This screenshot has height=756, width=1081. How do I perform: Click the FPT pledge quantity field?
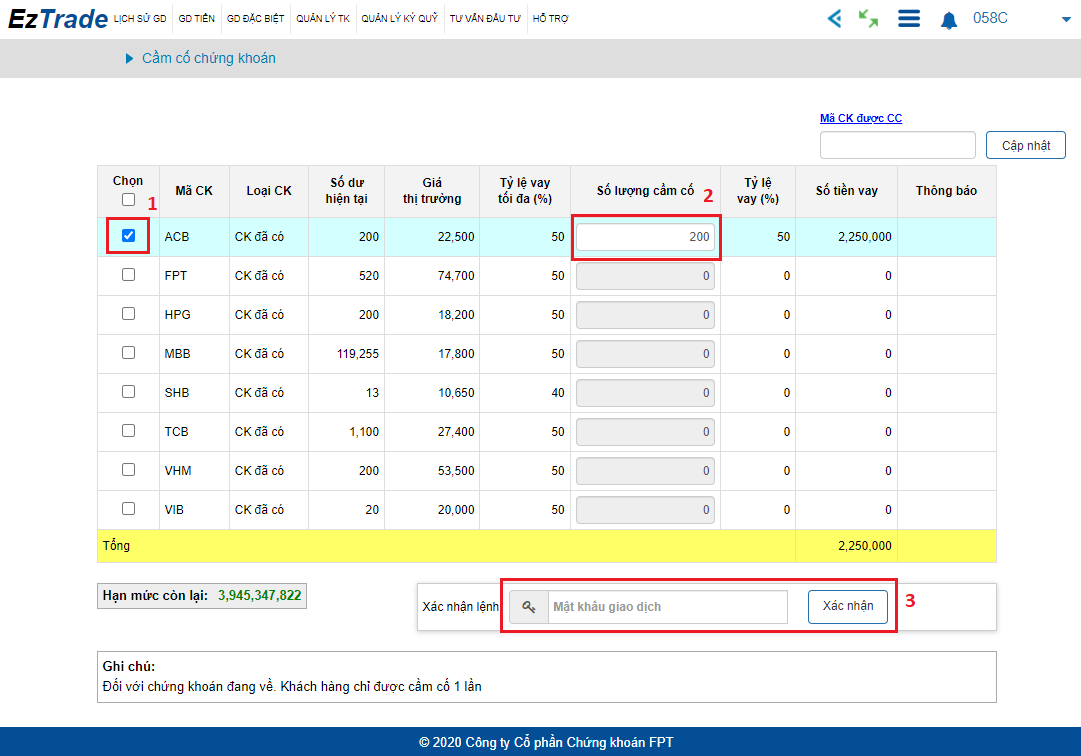[x=645, y=276]
